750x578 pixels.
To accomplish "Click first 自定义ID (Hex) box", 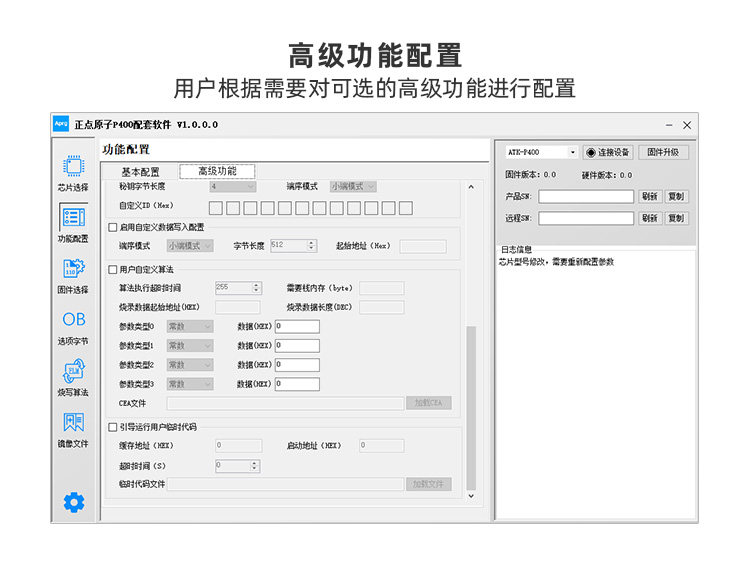I will [216, 208].
